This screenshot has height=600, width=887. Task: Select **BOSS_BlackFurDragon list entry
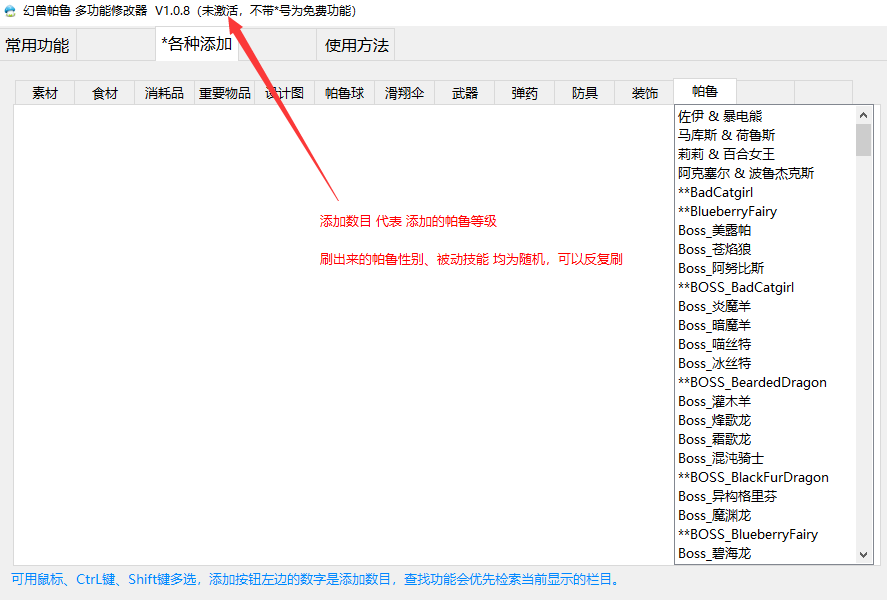click(x=753, y=477)
